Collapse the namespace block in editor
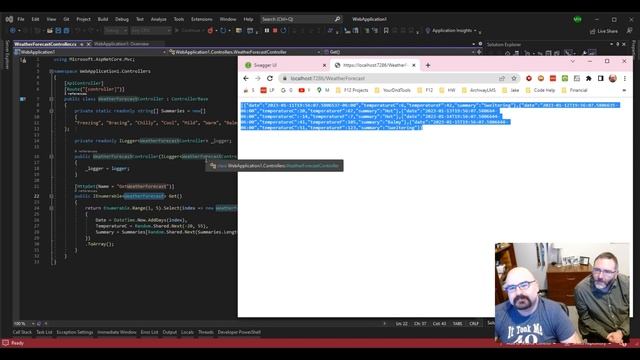Screen dimensions: 640x360 pos(51,71)
